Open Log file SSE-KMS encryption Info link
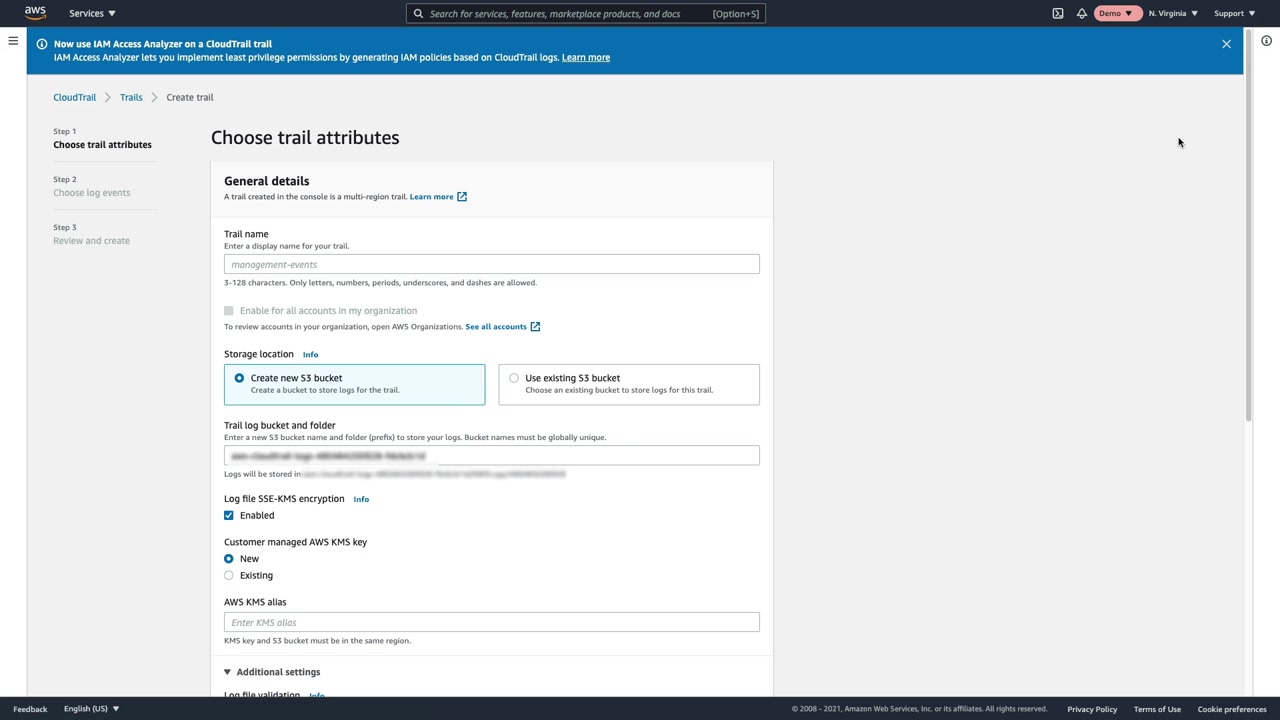1280x720 pixels. pyautogui.click(x=361, y=499)
